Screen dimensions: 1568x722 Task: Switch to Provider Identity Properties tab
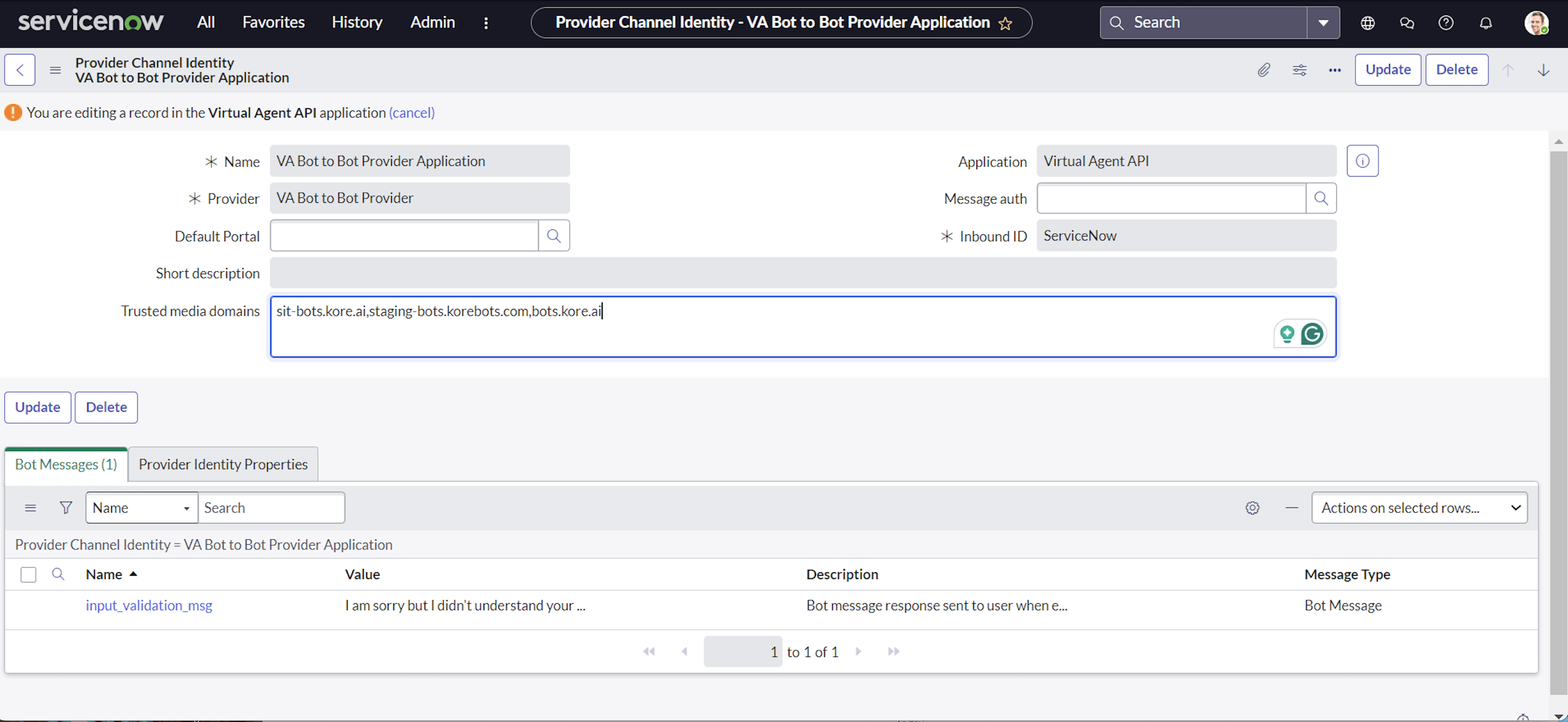tap(223, 464)
